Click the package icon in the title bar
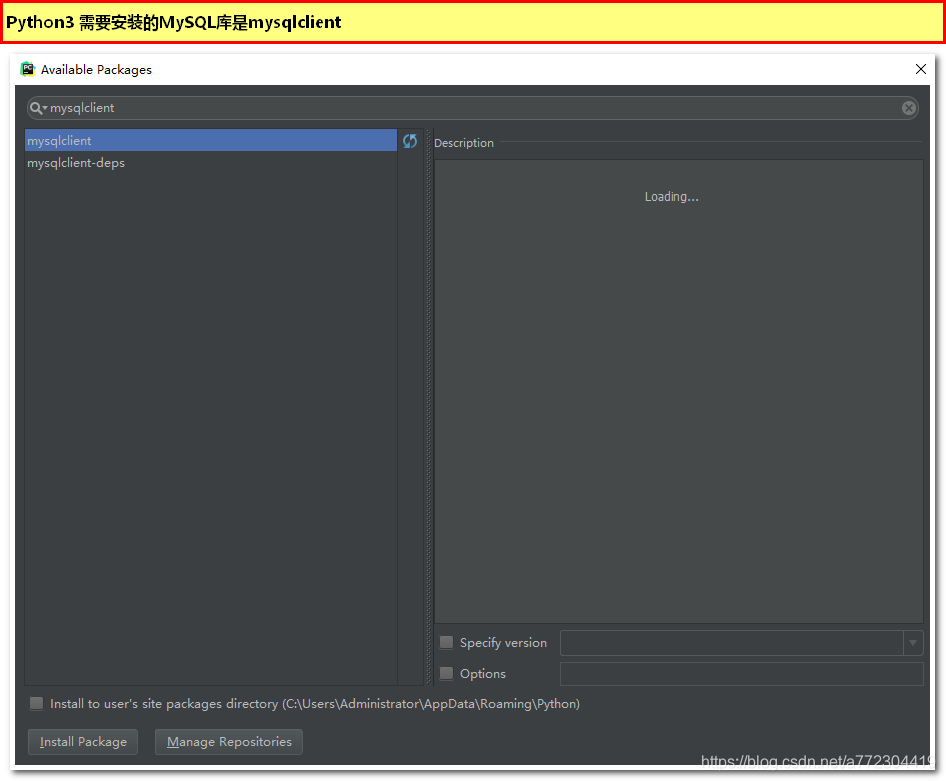This screenshot has height=781, width=946. [27, 69]
